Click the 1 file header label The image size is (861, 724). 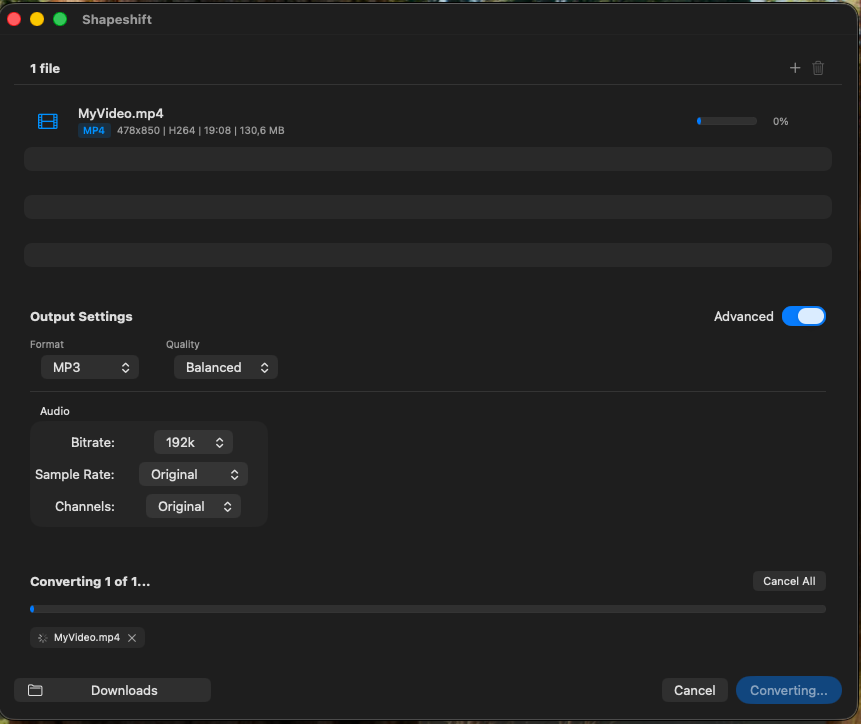pos(45,69)
